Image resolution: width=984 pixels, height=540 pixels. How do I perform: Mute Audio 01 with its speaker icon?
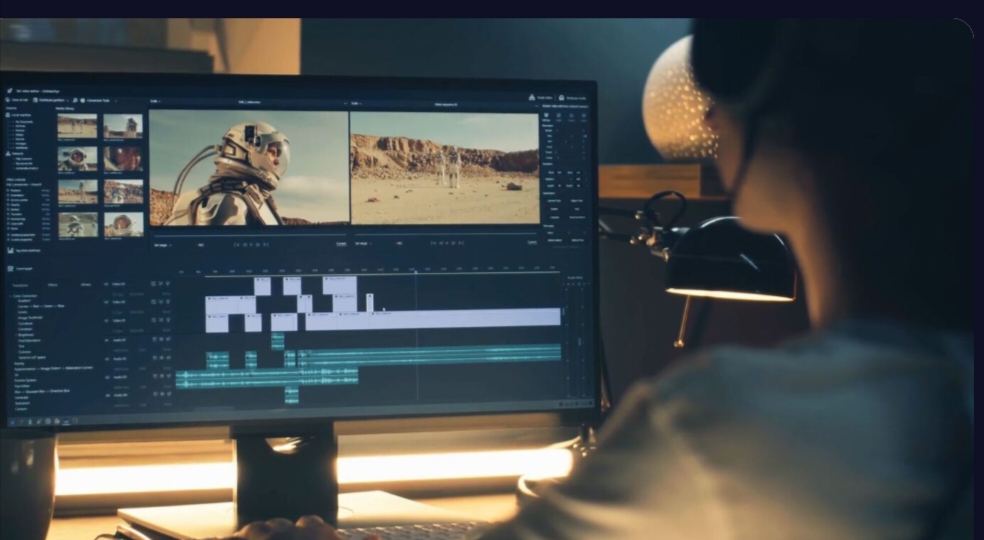(x=168, y=339)
